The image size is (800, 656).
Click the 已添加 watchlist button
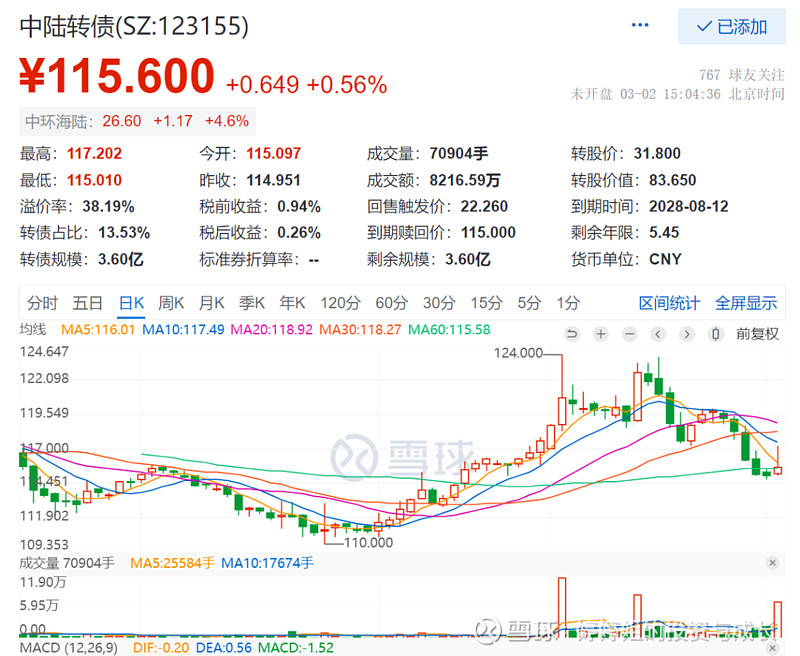pos(732,27)
